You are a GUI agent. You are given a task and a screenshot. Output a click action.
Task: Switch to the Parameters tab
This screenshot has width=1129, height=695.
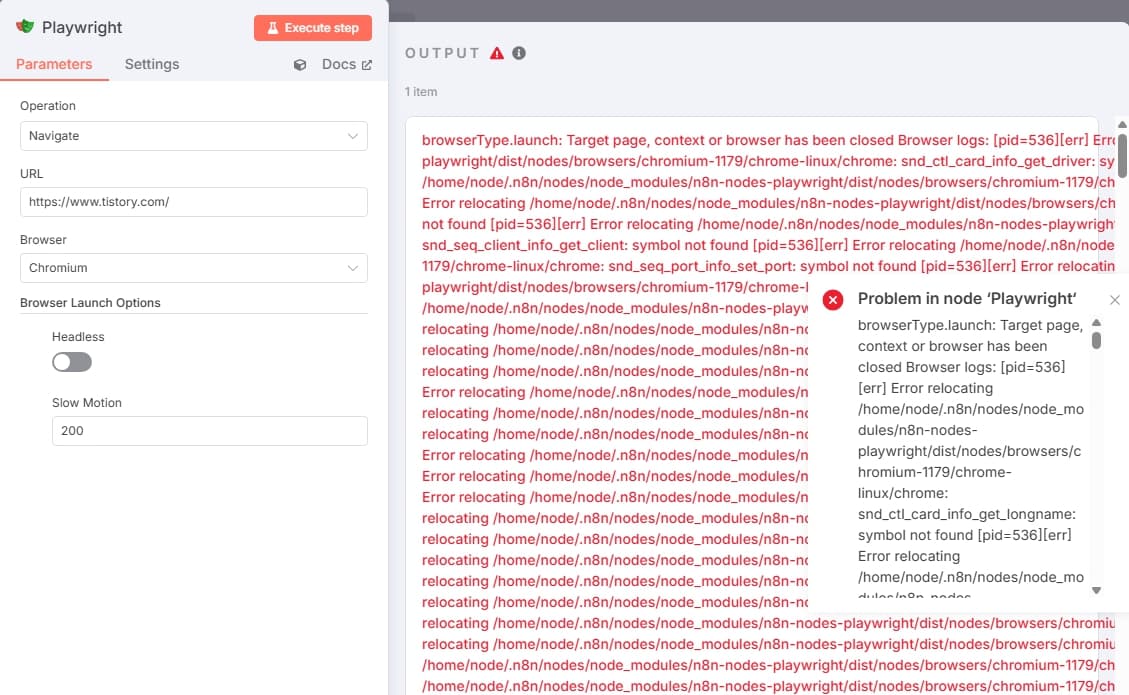54,64
